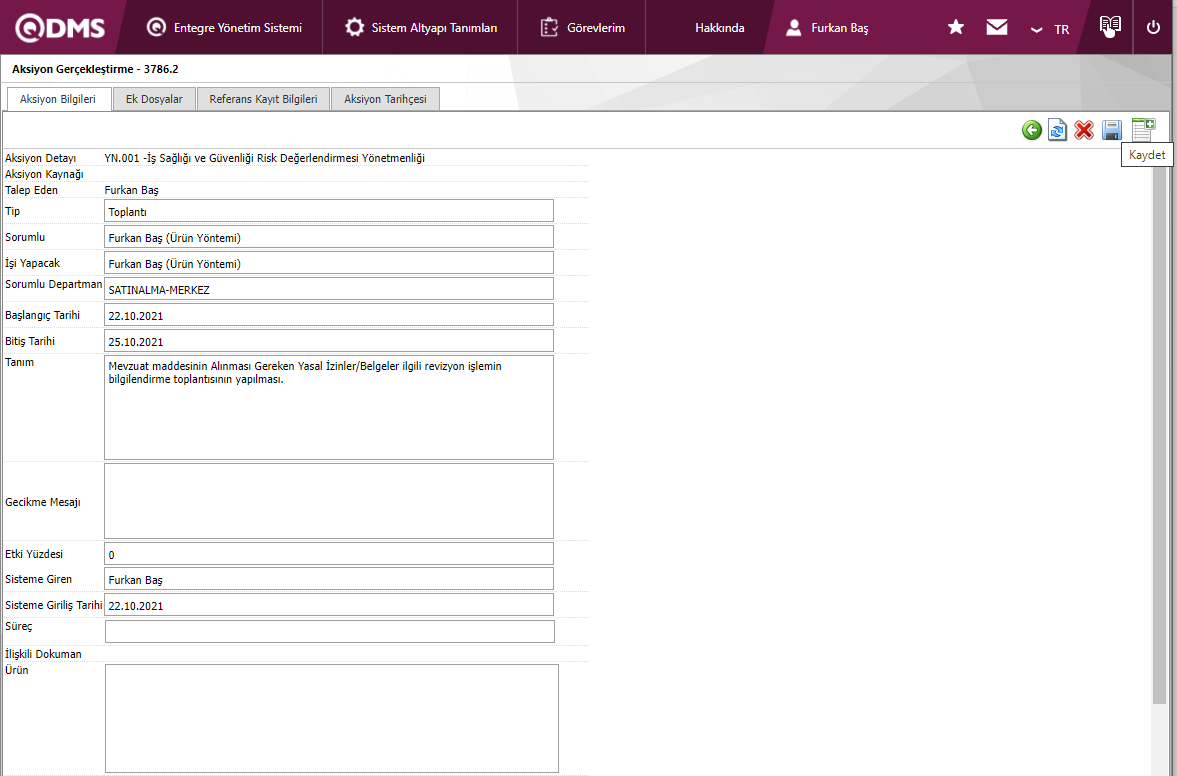Screen dimensions: 1177x776
Task: Click the blue refresh document icon
Action: click(1058, 130)
